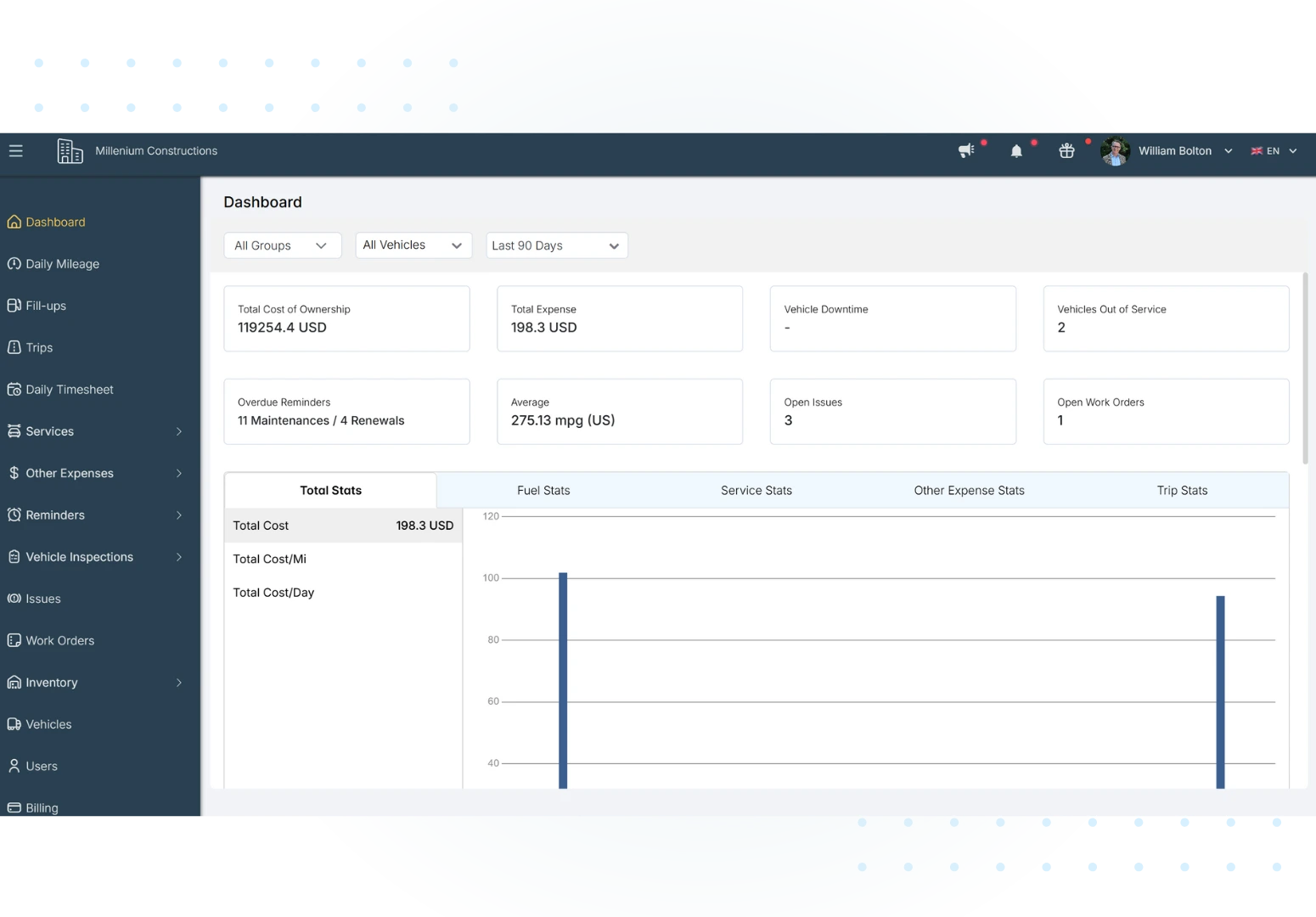The width and height of the screenshot is (1316, 917).
Task: Open the Billing section
Action: coord(42,807)
